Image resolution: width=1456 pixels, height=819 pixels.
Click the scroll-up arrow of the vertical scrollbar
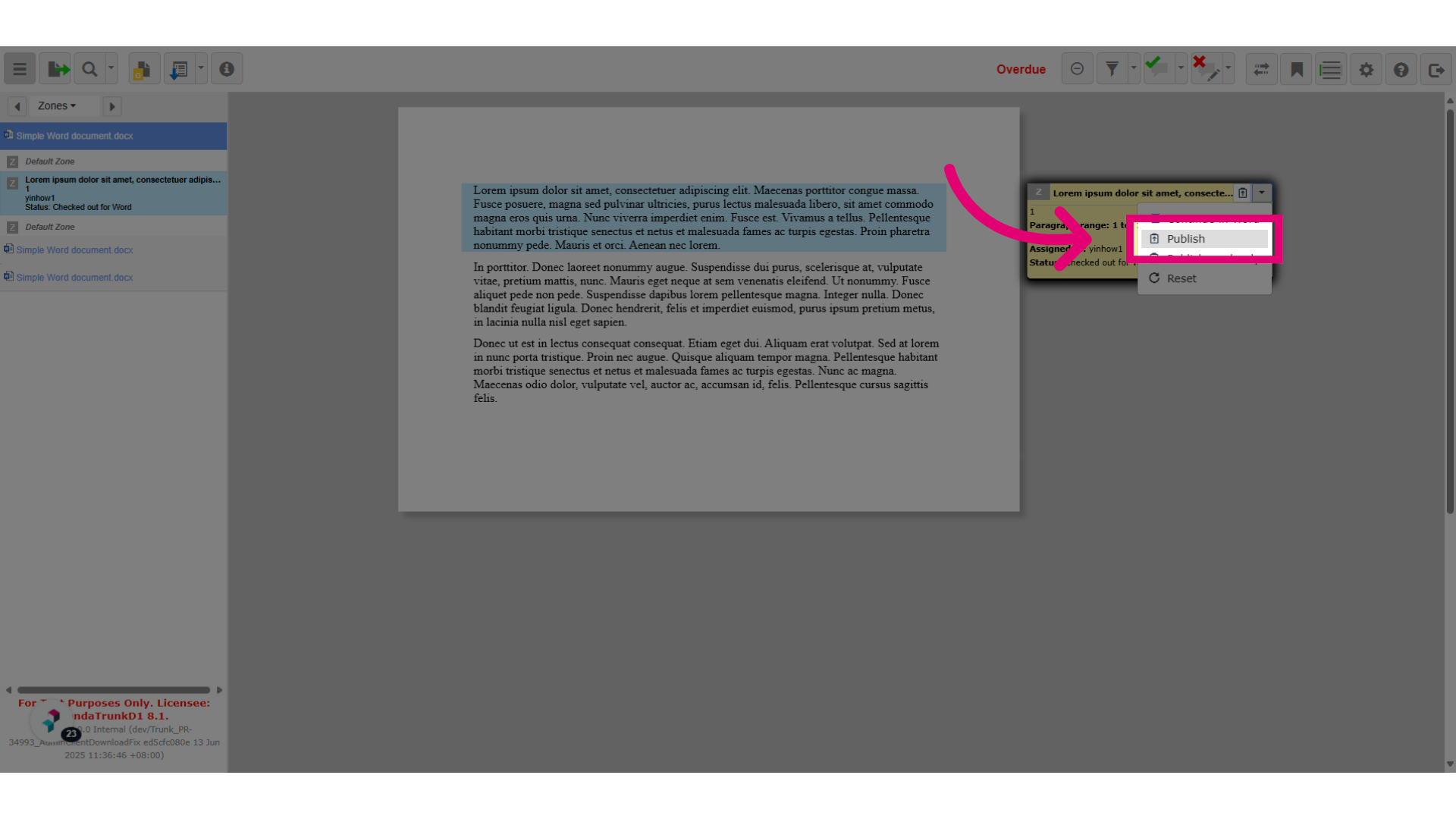point(1450,100)
